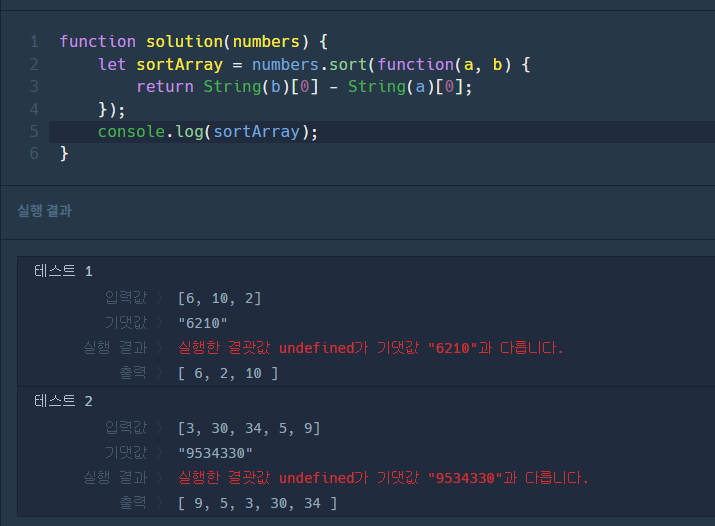Viewport: 715px width, 526px height.
Task: Click the closing brace on line 6
Action: (x=64, y=154)
